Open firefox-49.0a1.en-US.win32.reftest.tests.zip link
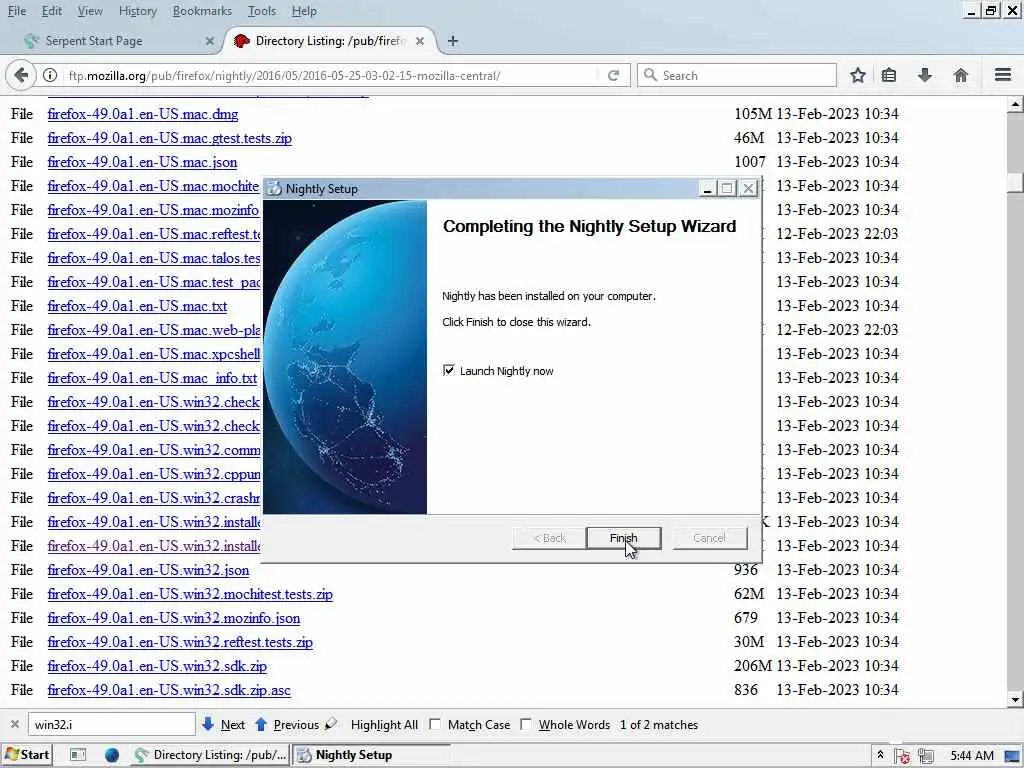Viewport: 1024px width, 768px height. (180, 643)
